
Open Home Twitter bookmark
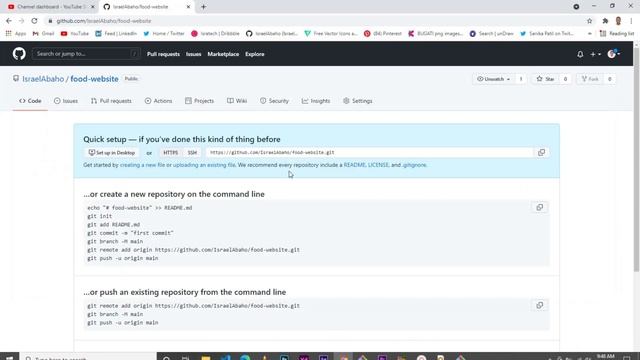point(164,33)
